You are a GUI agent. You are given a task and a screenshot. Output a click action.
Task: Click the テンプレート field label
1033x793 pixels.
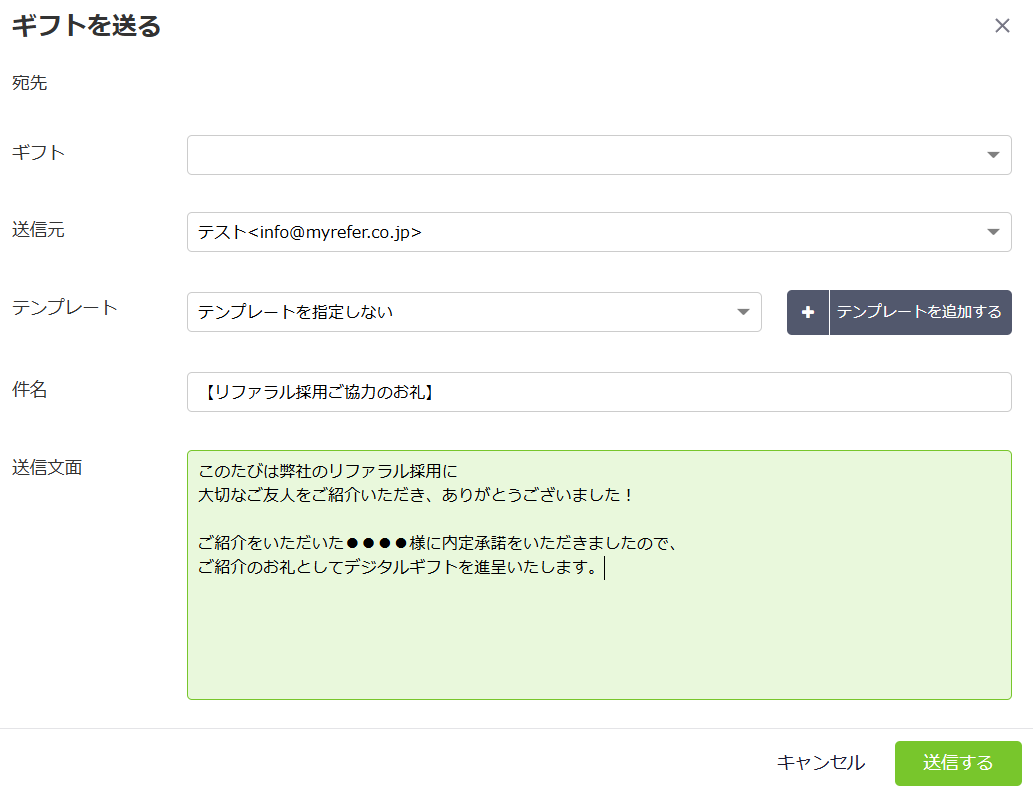click(64, 308)
